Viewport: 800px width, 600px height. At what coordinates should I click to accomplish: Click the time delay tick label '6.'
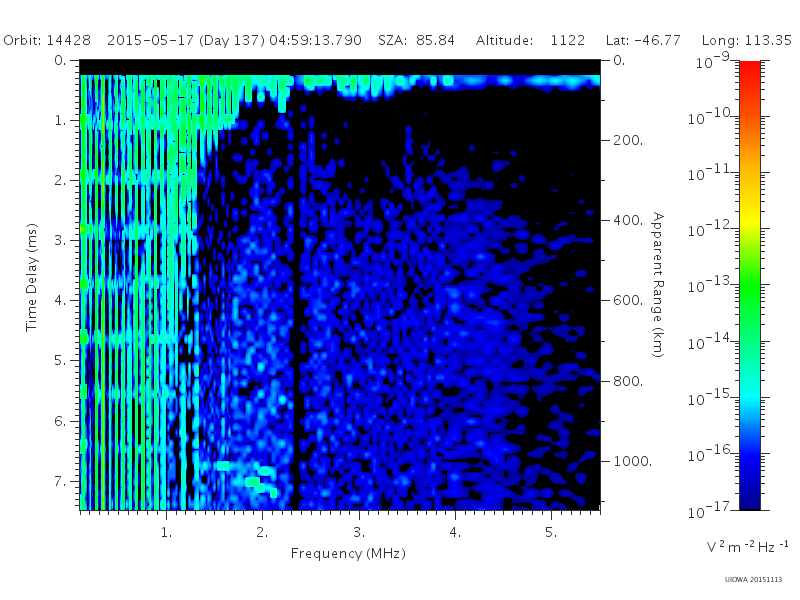(x=61, y=421)
